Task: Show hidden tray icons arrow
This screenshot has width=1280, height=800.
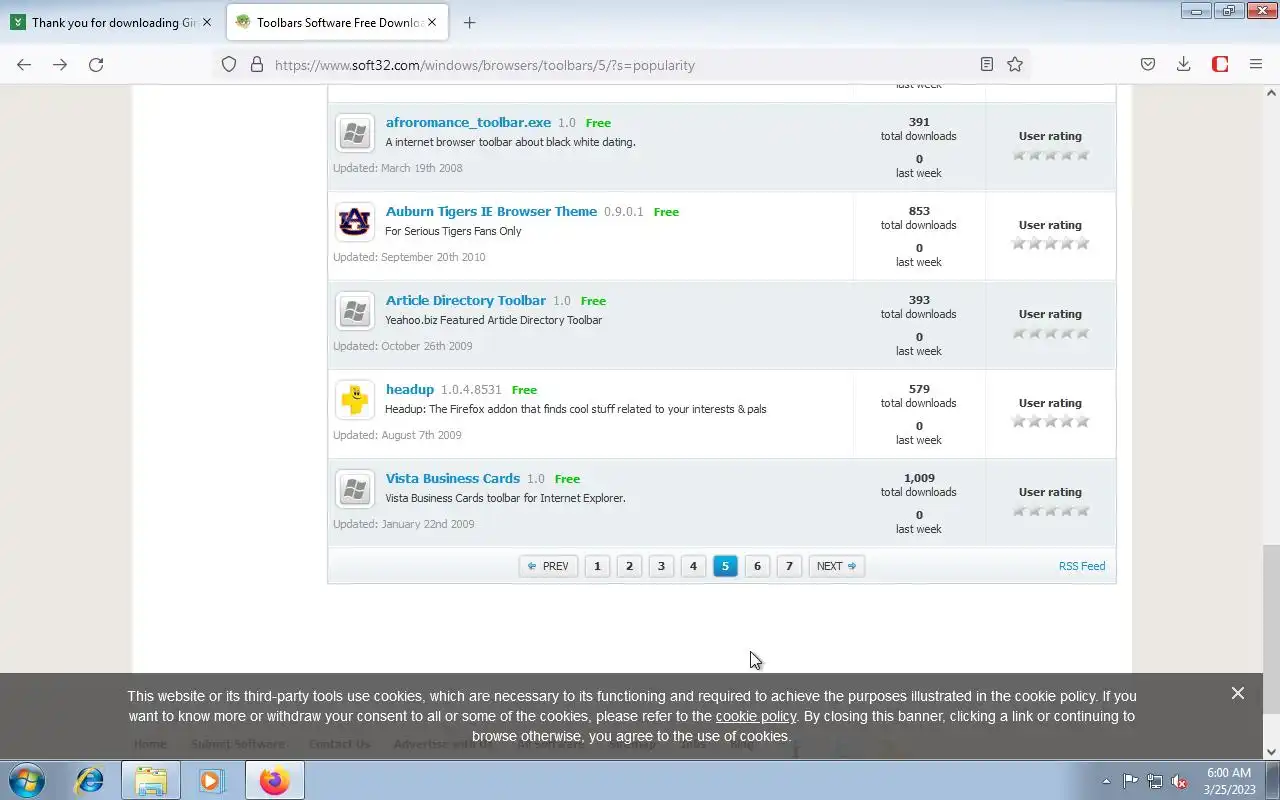Action: [x=1106, y=781]
